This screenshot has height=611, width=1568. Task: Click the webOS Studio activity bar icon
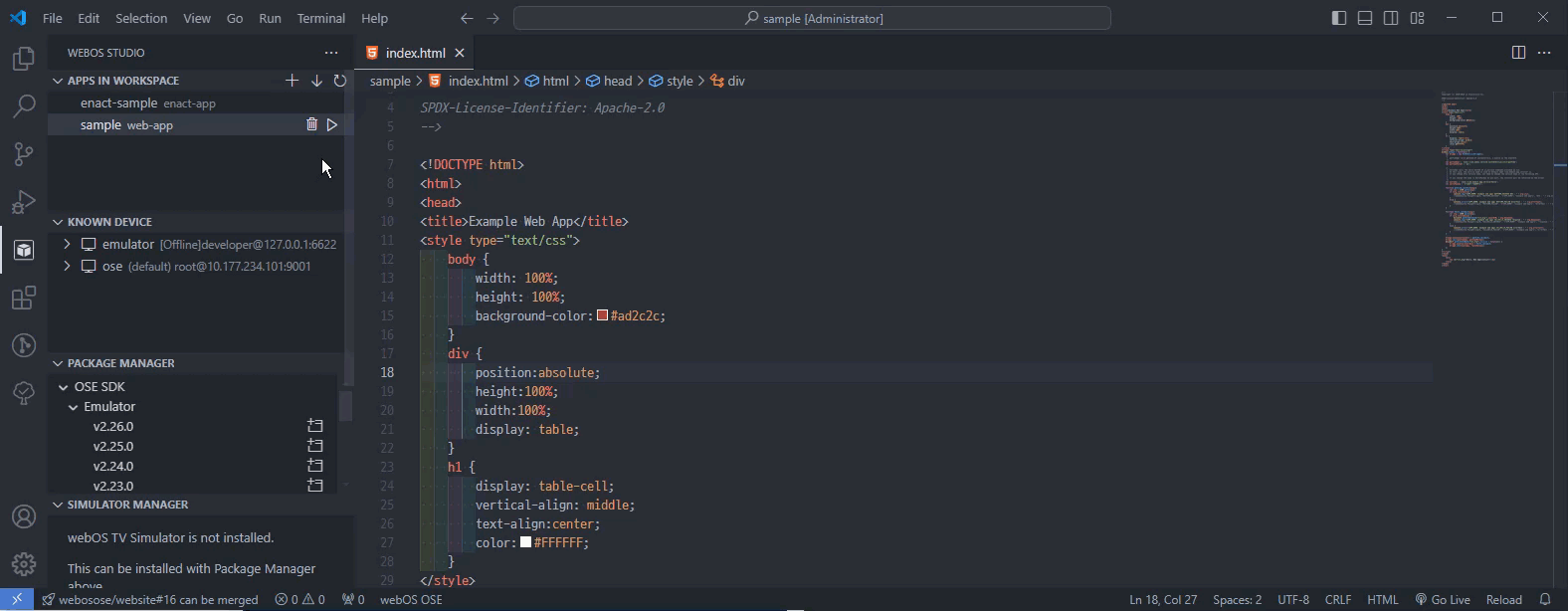[x=23, y=250]
